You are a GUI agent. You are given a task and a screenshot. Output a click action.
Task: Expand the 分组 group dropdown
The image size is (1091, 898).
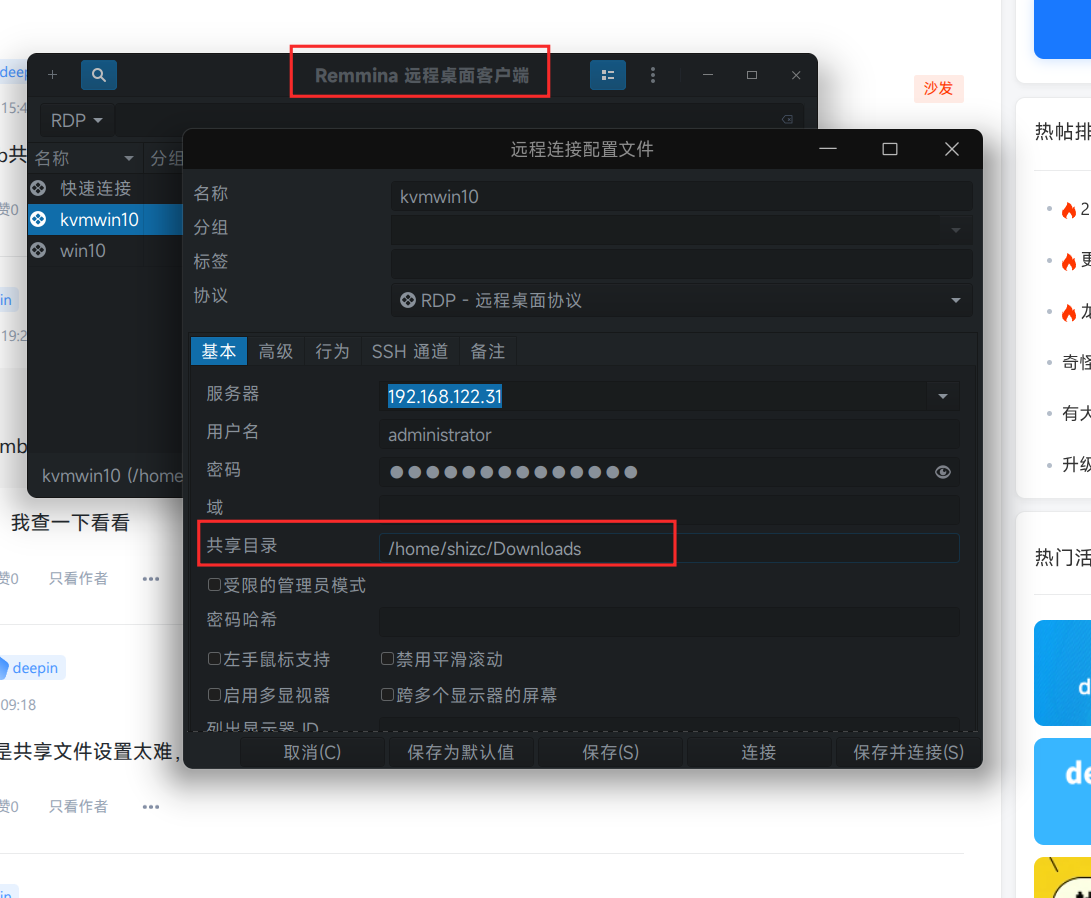[955, 230]
